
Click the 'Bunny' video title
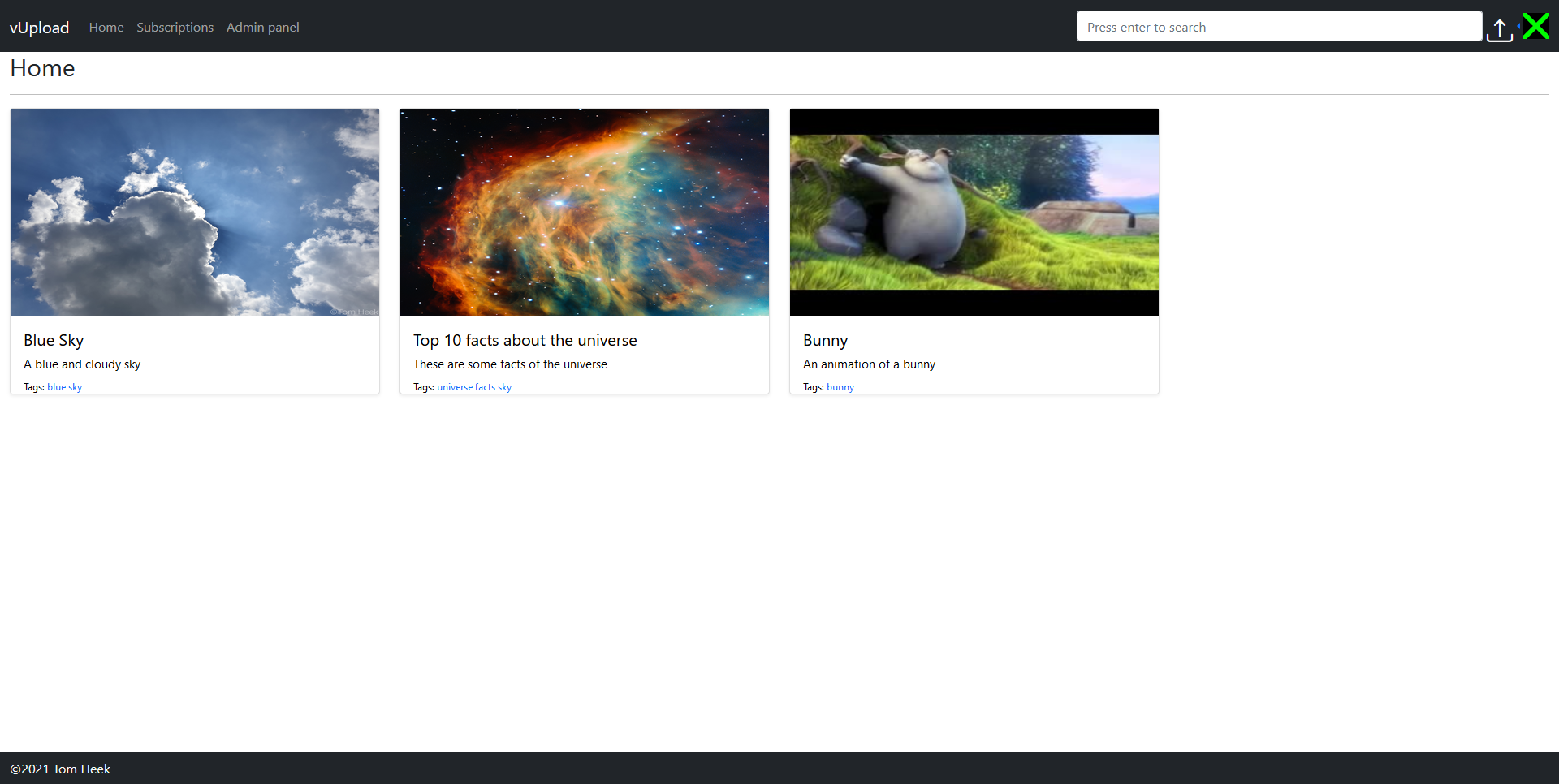(825, 340)
